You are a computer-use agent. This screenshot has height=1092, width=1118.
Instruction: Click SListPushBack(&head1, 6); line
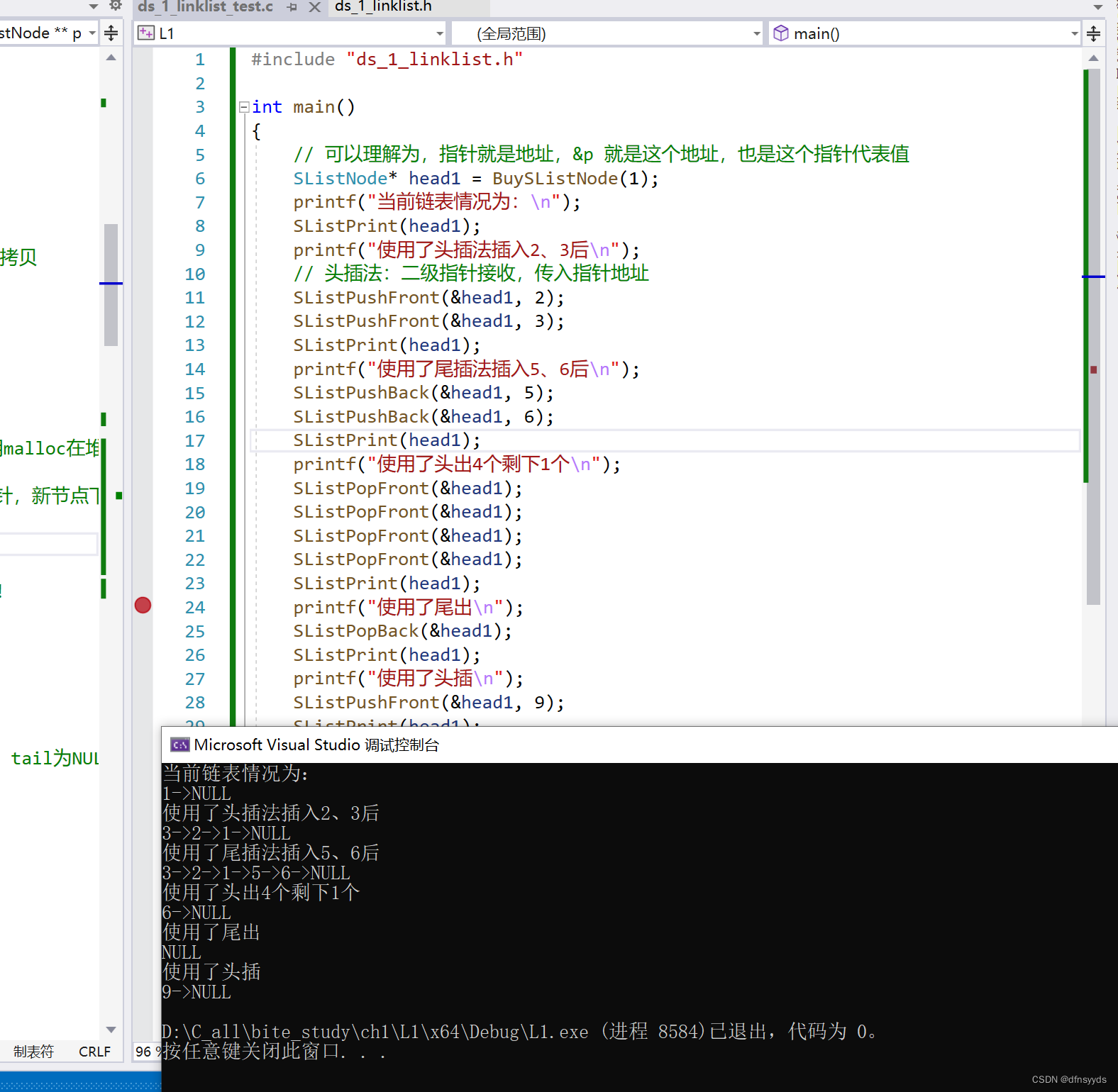(424, 417)
